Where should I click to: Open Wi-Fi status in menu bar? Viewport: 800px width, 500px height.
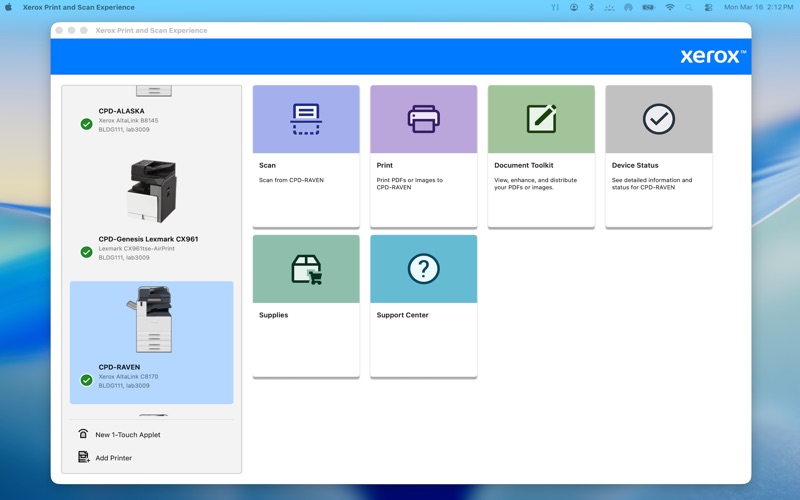tap(670, 7)
